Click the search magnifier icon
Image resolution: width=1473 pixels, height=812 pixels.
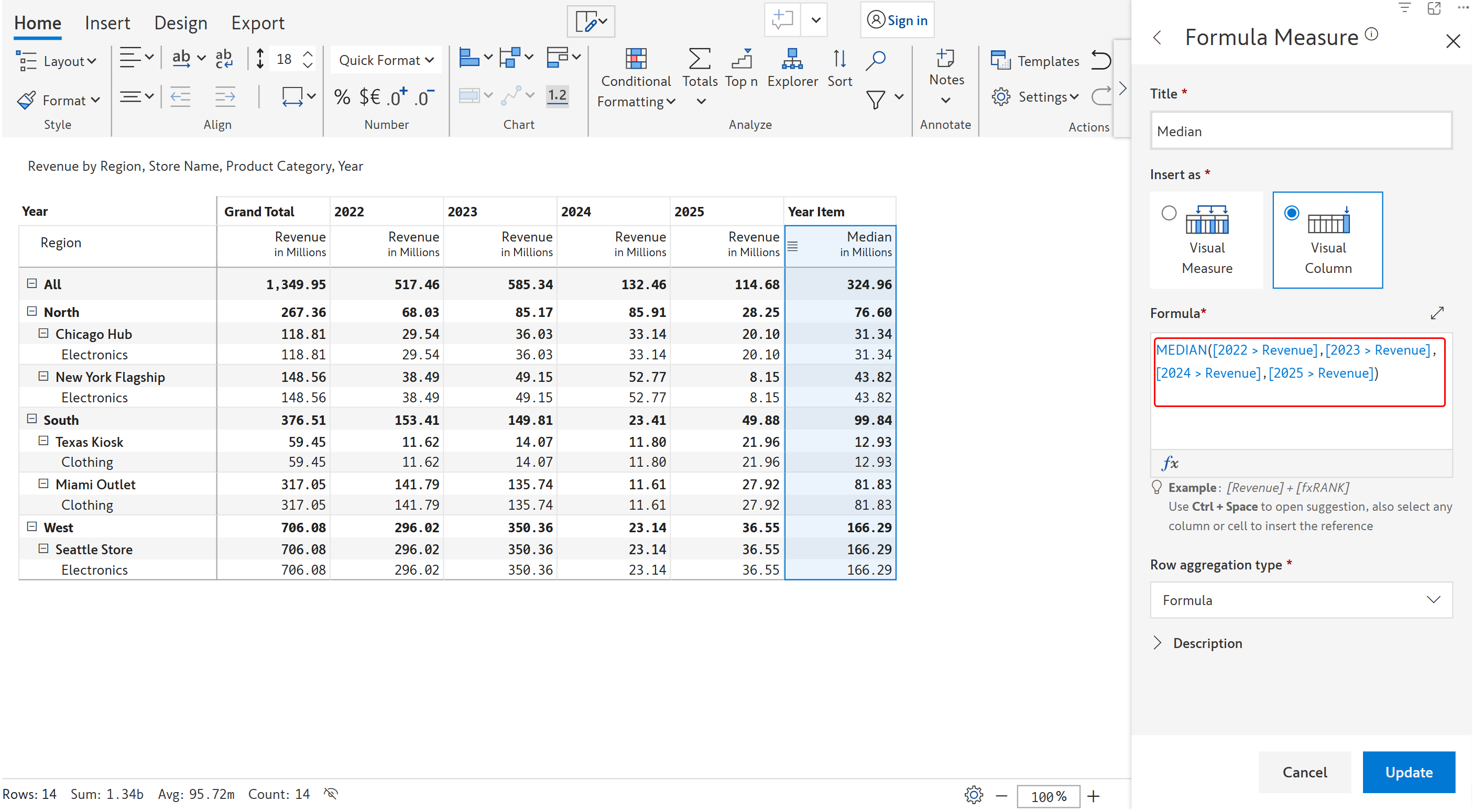click(875, 60)
